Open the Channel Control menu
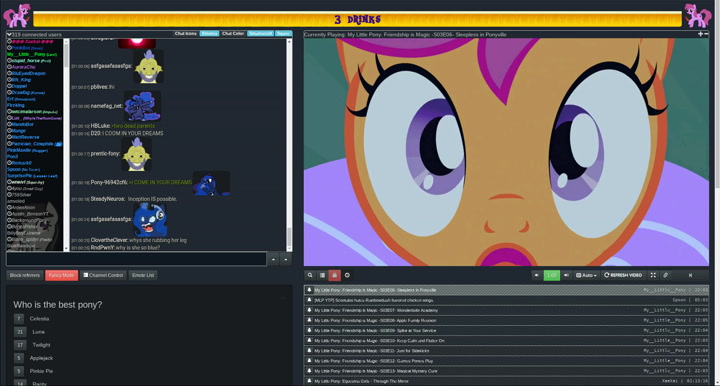Image resolution: width=720 pixels, height=386 pixels. click(103, 275)
